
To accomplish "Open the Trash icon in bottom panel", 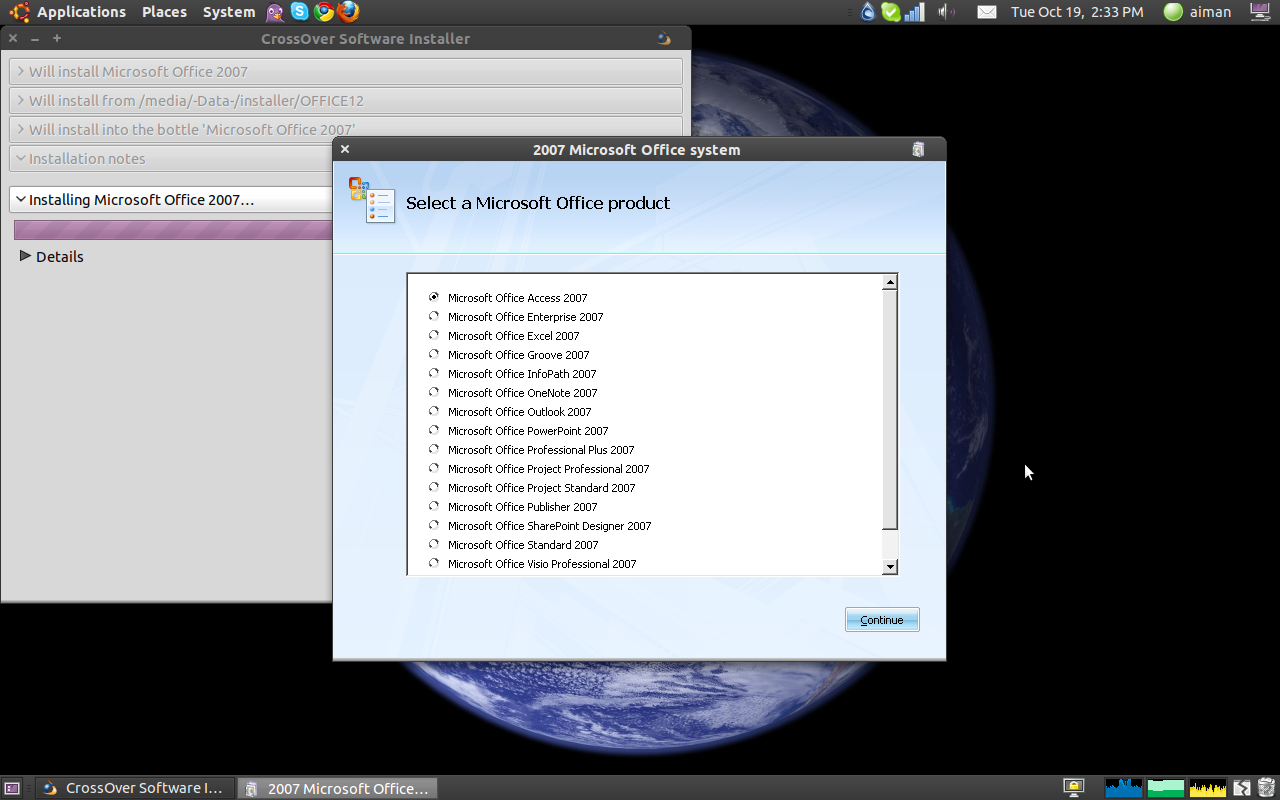I will 1266,788.
